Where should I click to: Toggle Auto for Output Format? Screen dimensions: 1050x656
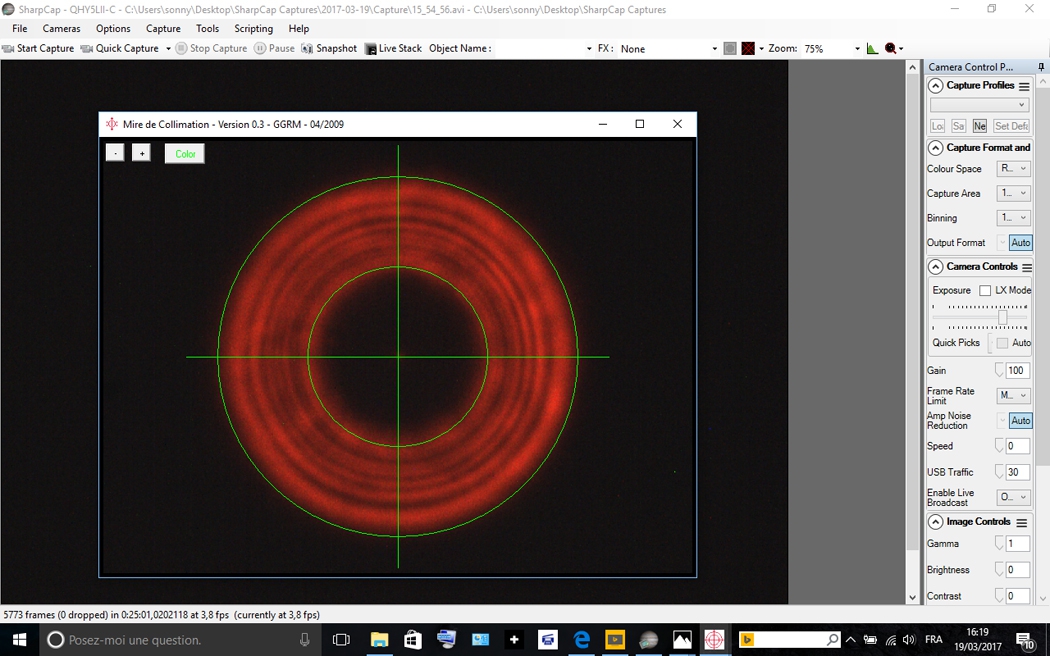click(x=1021, y=242)
